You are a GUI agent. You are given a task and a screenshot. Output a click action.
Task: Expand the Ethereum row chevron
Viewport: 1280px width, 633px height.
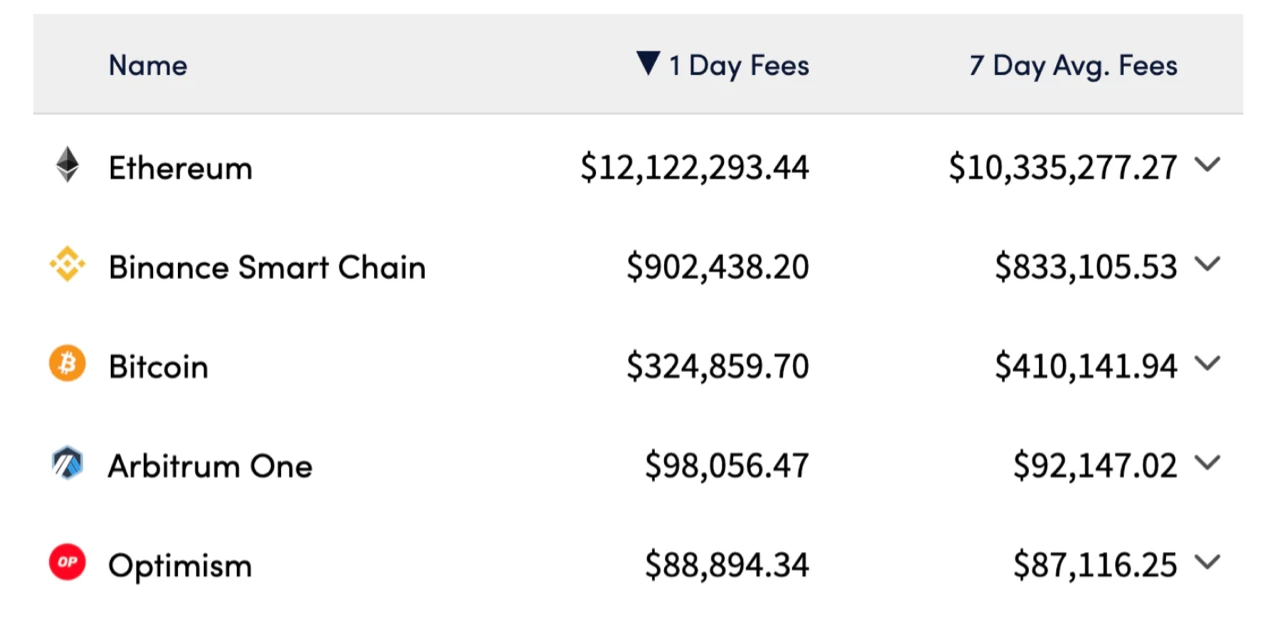1208,165
